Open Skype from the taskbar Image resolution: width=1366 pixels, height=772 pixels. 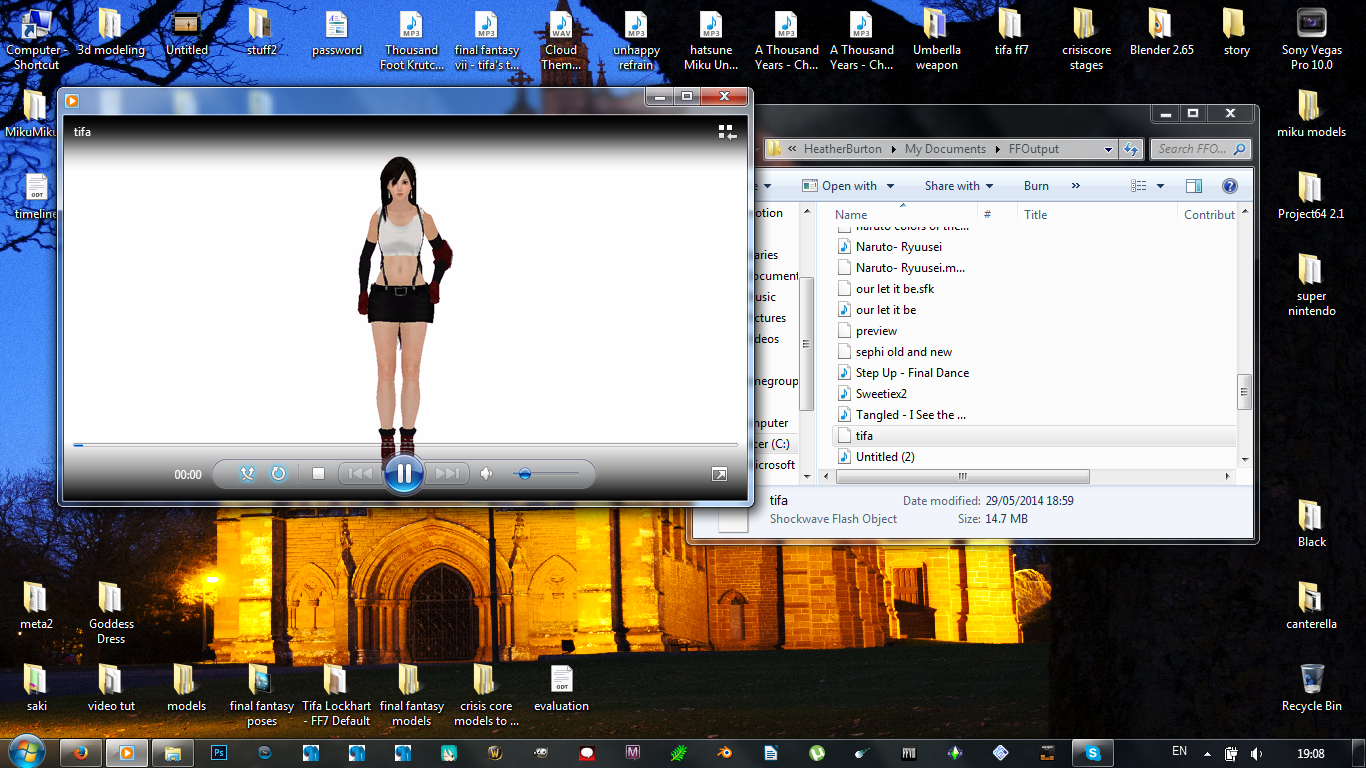[x=1092, y=753]
